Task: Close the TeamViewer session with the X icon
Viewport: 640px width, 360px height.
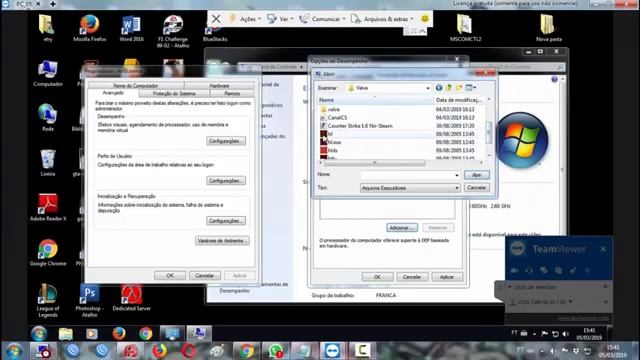Action: (216, 19)
